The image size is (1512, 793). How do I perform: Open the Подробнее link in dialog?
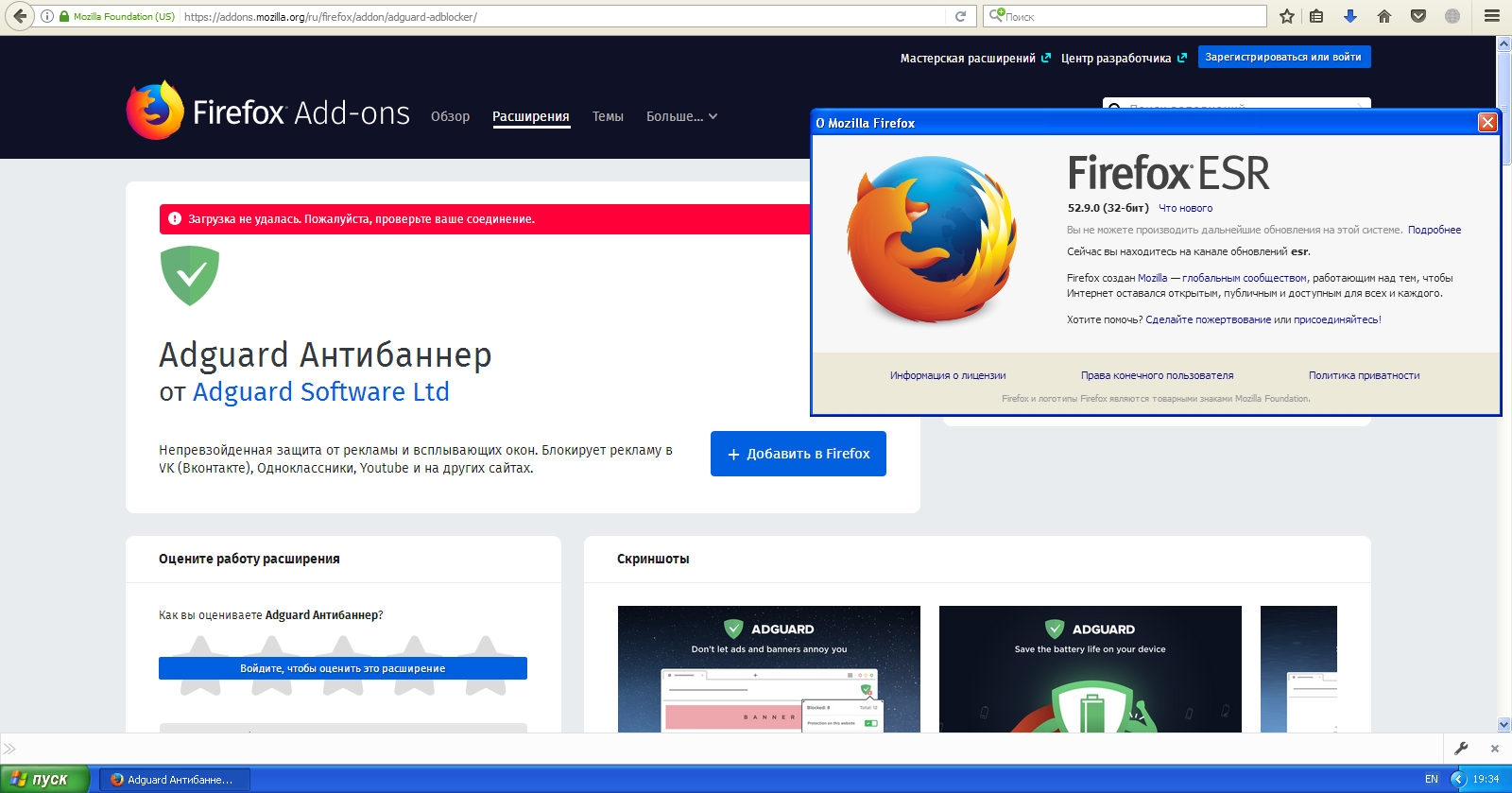[1435, 230]
